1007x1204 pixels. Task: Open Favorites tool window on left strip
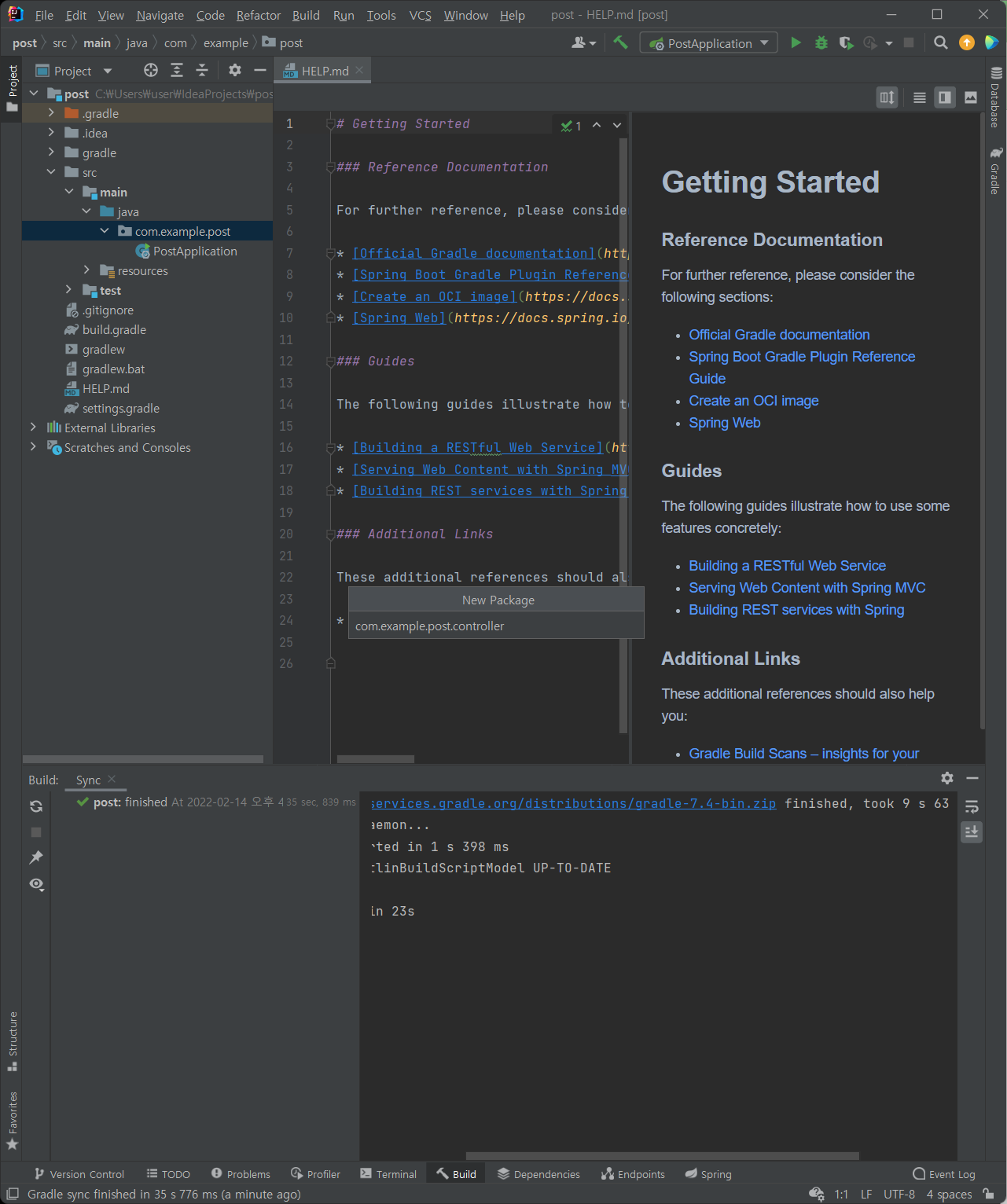pyautogui.click(x=12, y=1121)
